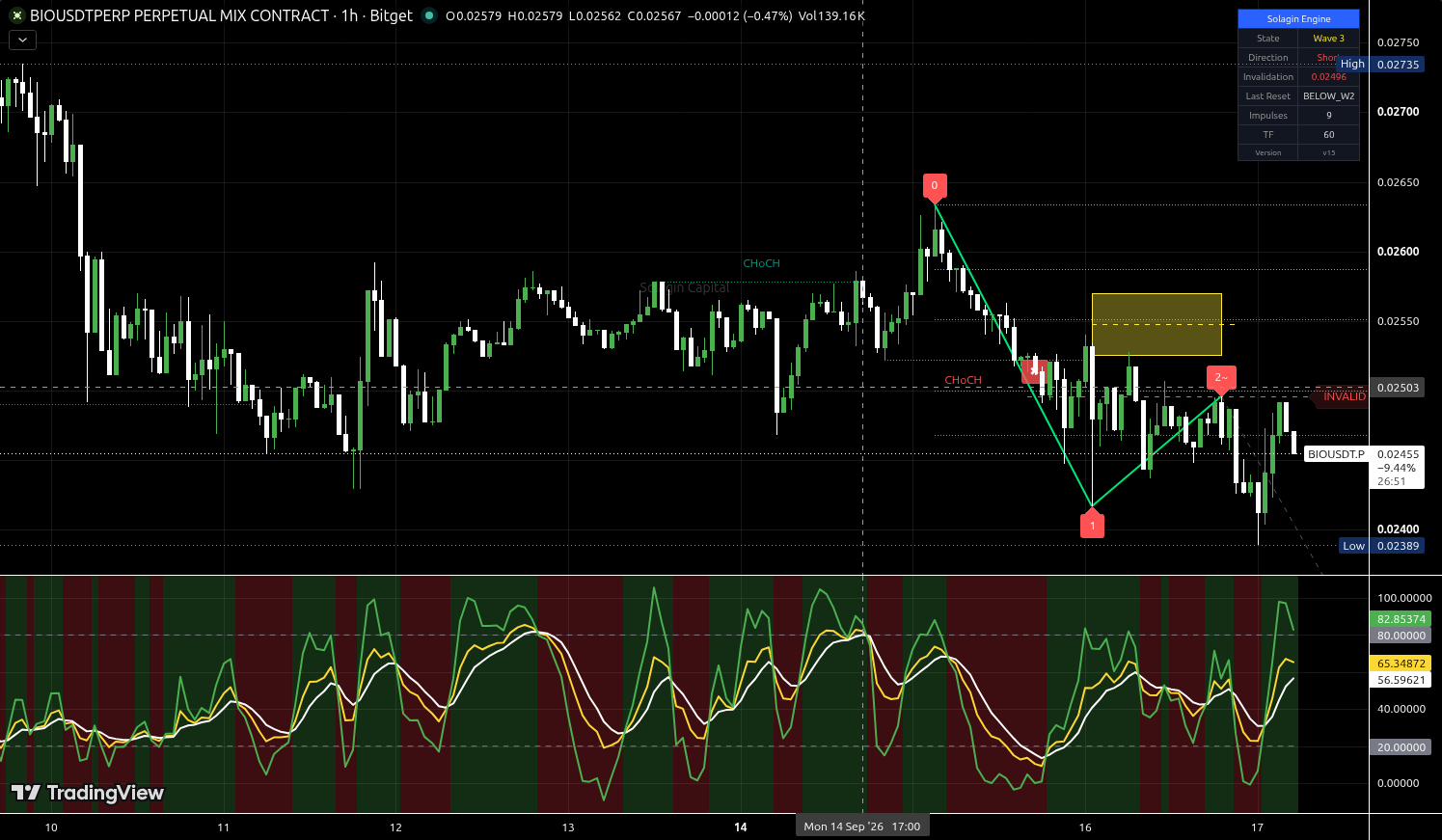
Task: Click the Direction row label
Action: (1268, 58)
